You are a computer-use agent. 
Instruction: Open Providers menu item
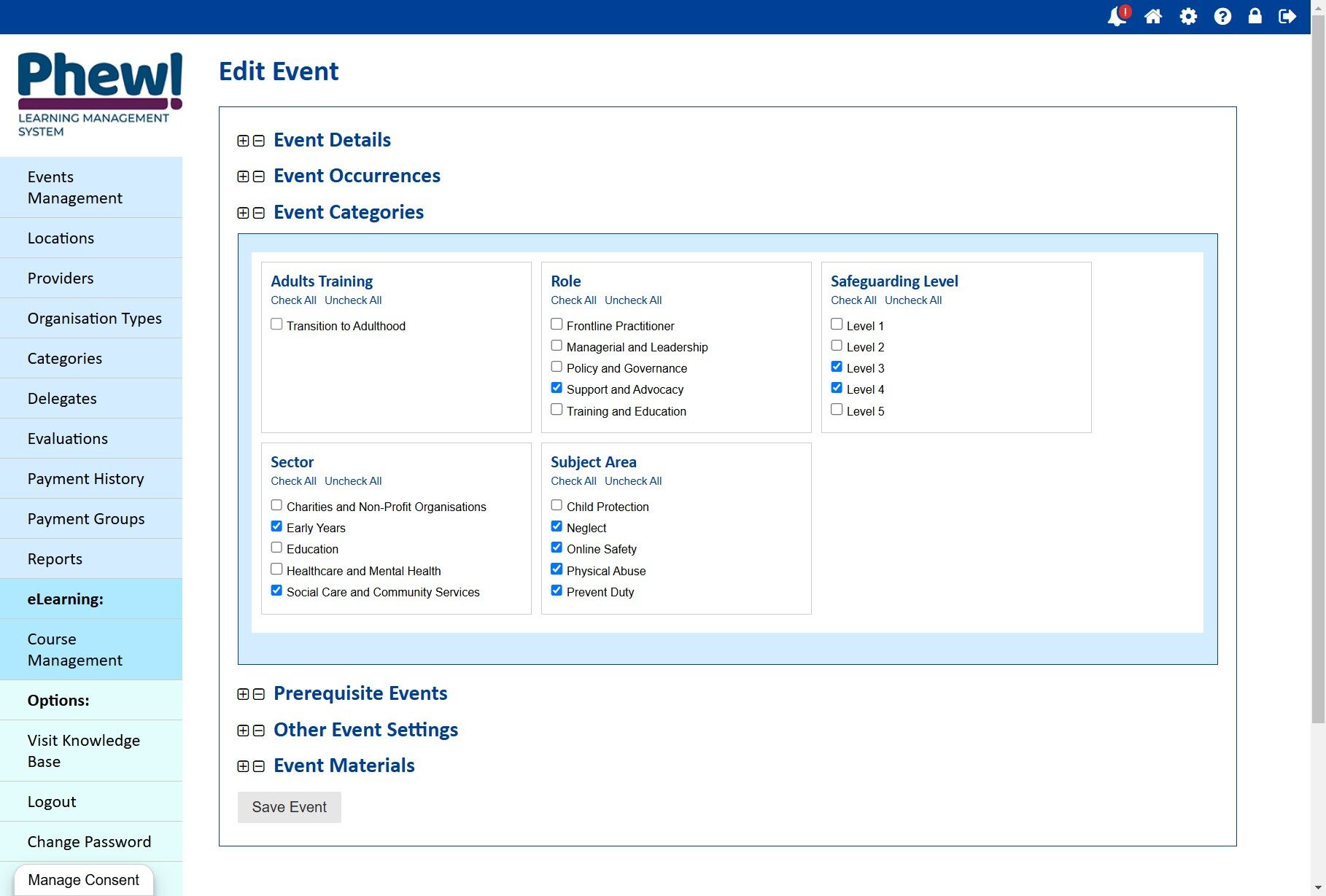click(91, 278)
